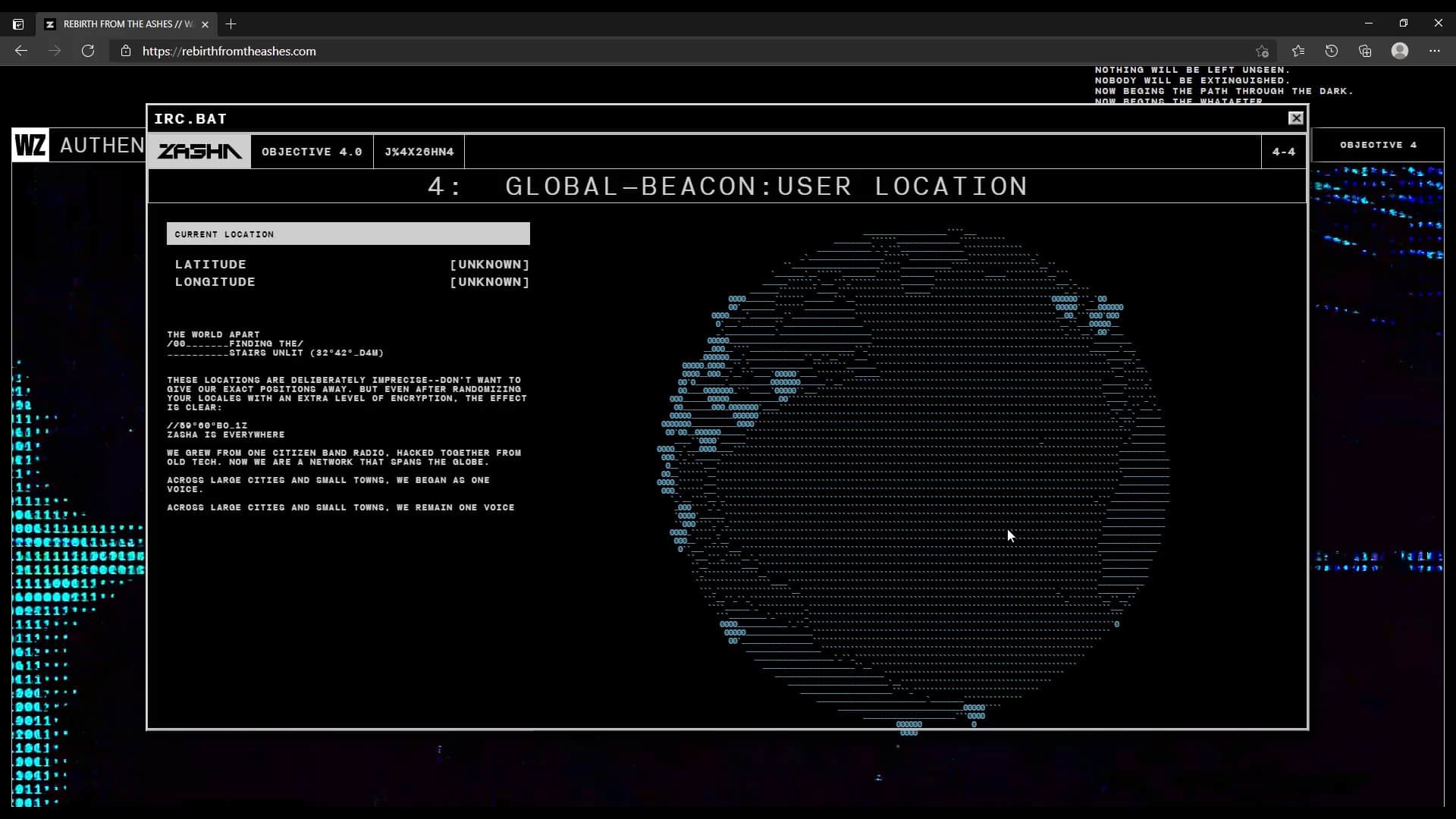Click the WZ logo icon
Image resolution: width=1456 pixels, height=819 pixels.
click(30, 144)
